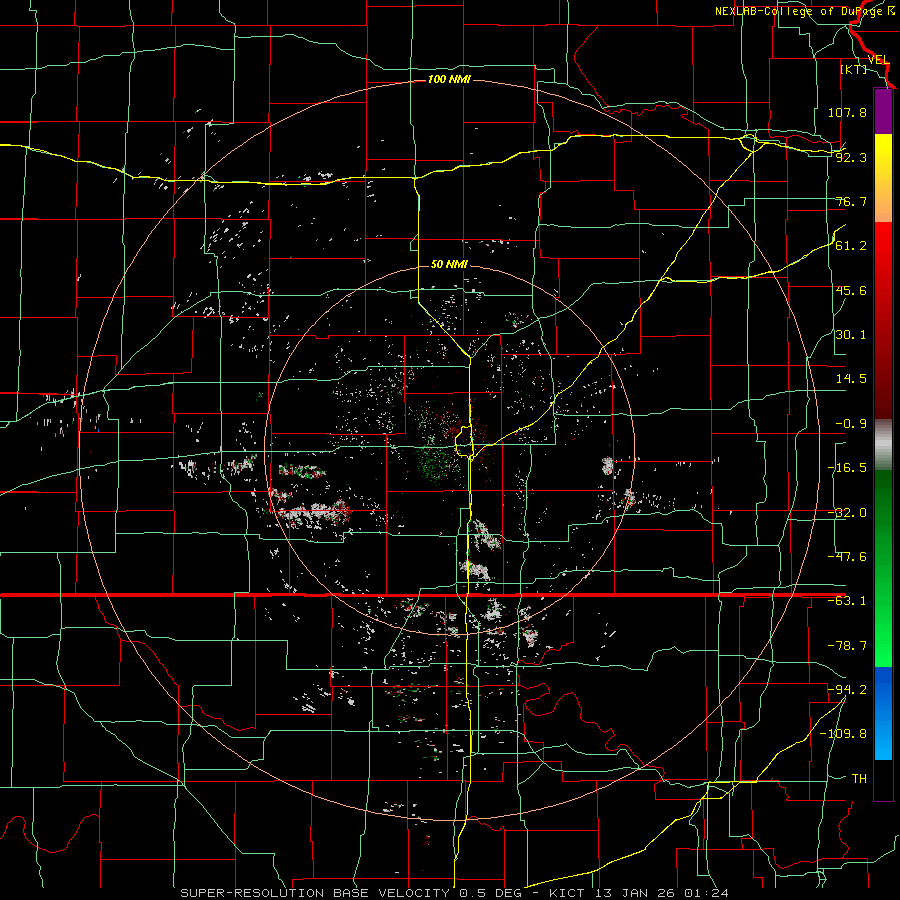900x900 pixels.
Task: Pick the blue segment of color bar
Action: 883,713
